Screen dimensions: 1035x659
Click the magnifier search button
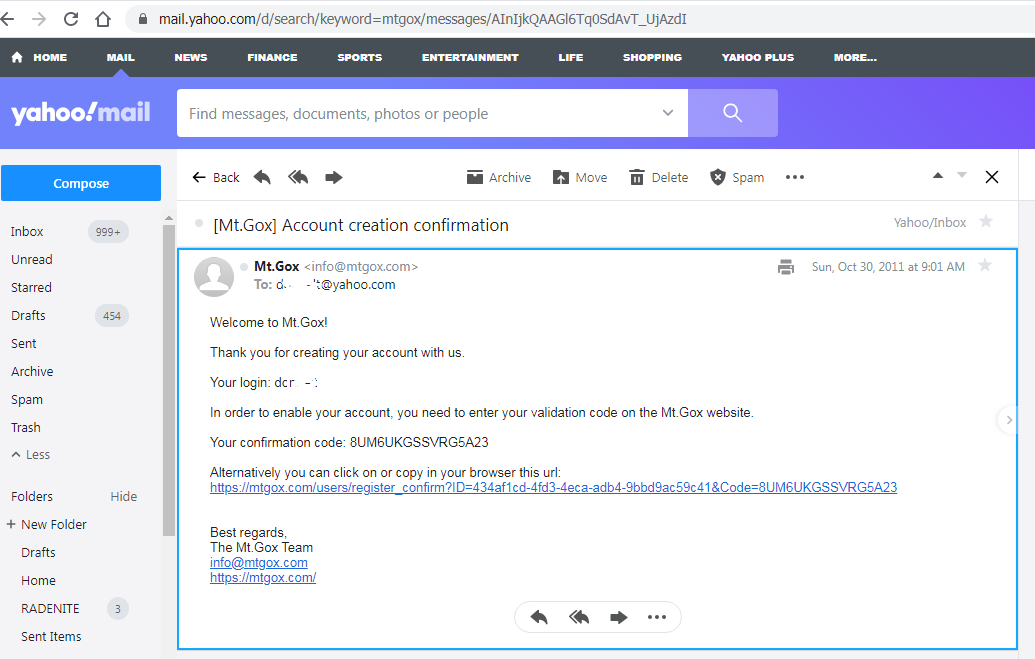tap(733, 113)
